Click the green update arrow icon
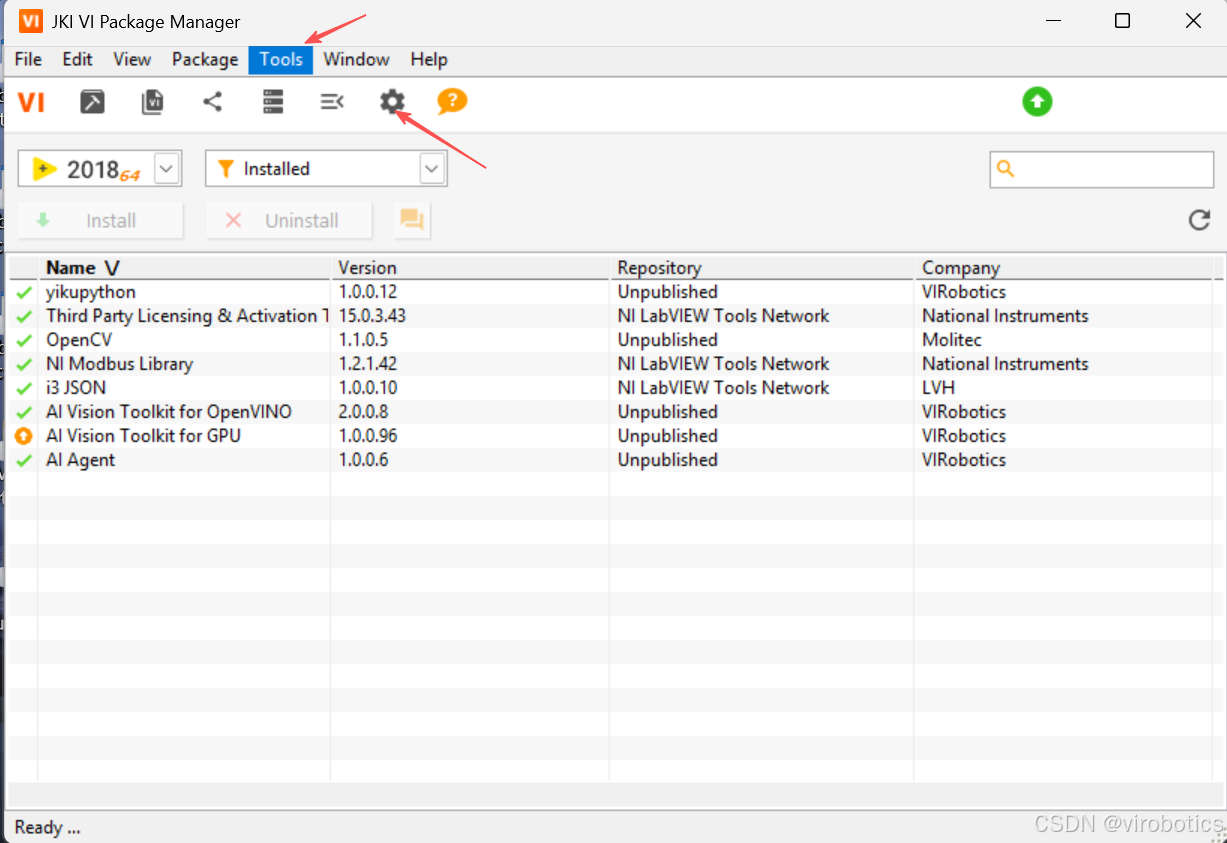The height and width of the screenshot is (843, 1227). (x=1037, y=102)
